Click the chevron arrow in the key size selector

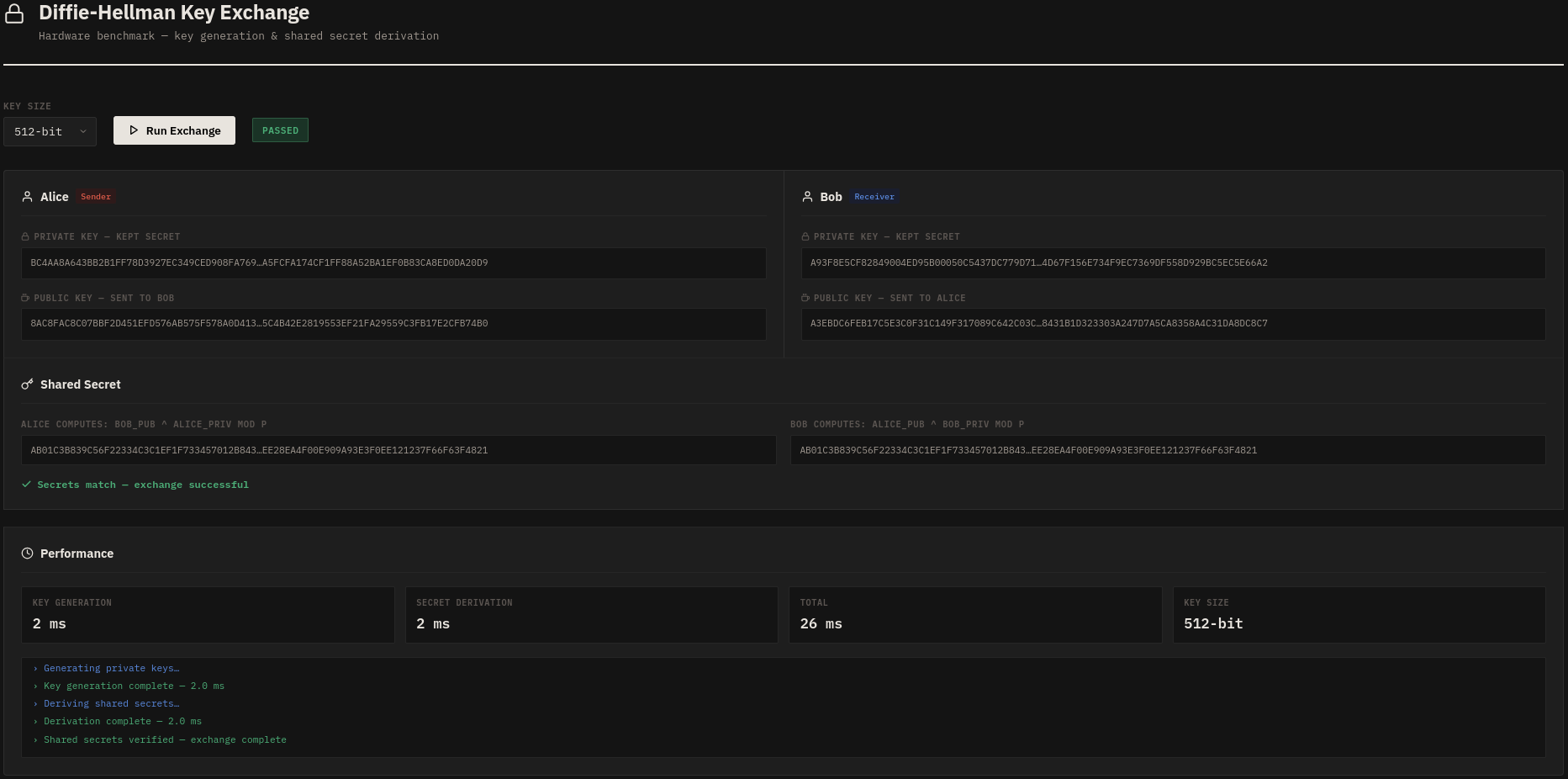click(82, 131)
